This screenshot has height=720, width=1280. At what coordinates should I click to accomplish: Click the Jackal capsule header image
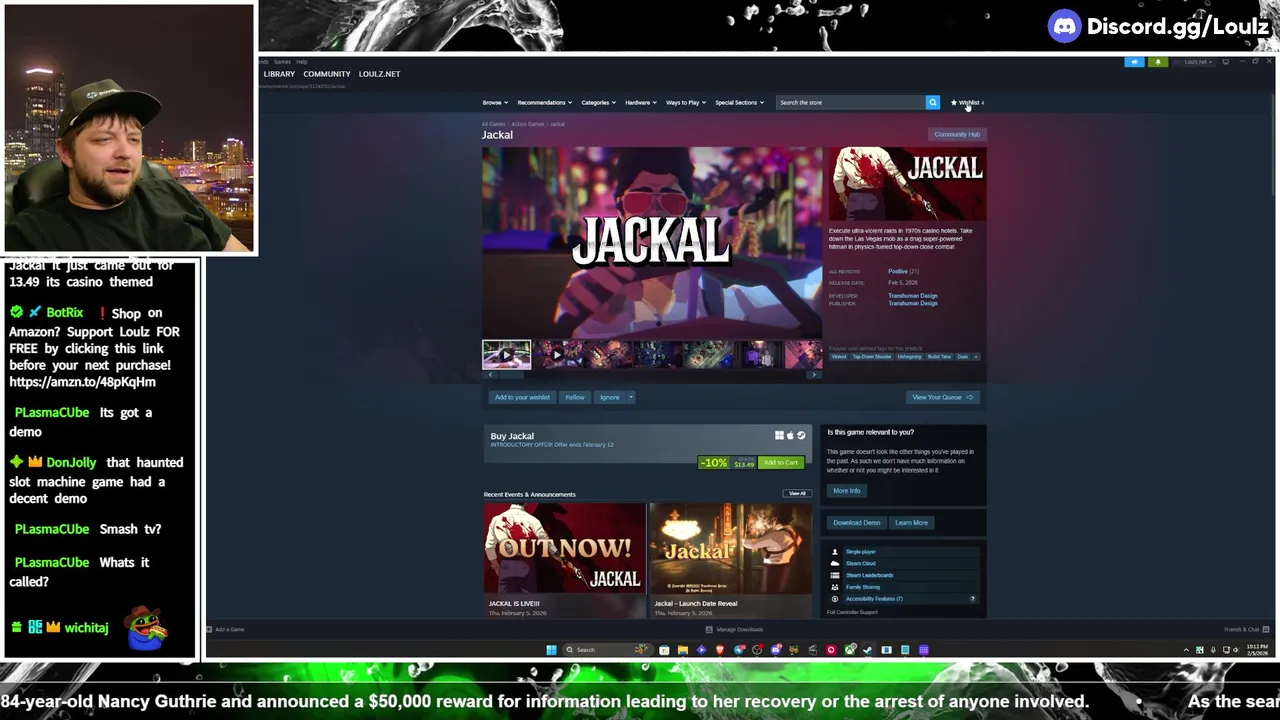tap(907, 184)
